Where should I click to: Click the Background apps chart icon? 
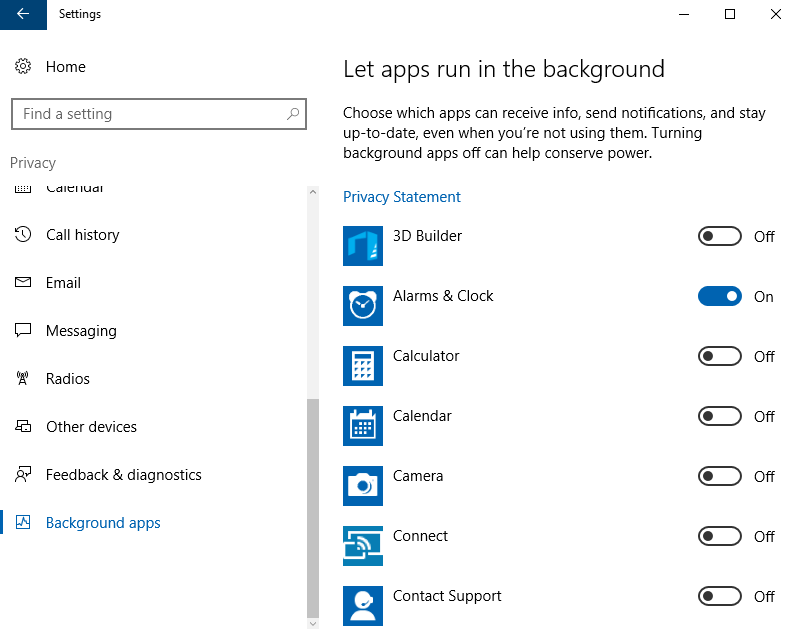pyautogui.click(x=23, y=522)
